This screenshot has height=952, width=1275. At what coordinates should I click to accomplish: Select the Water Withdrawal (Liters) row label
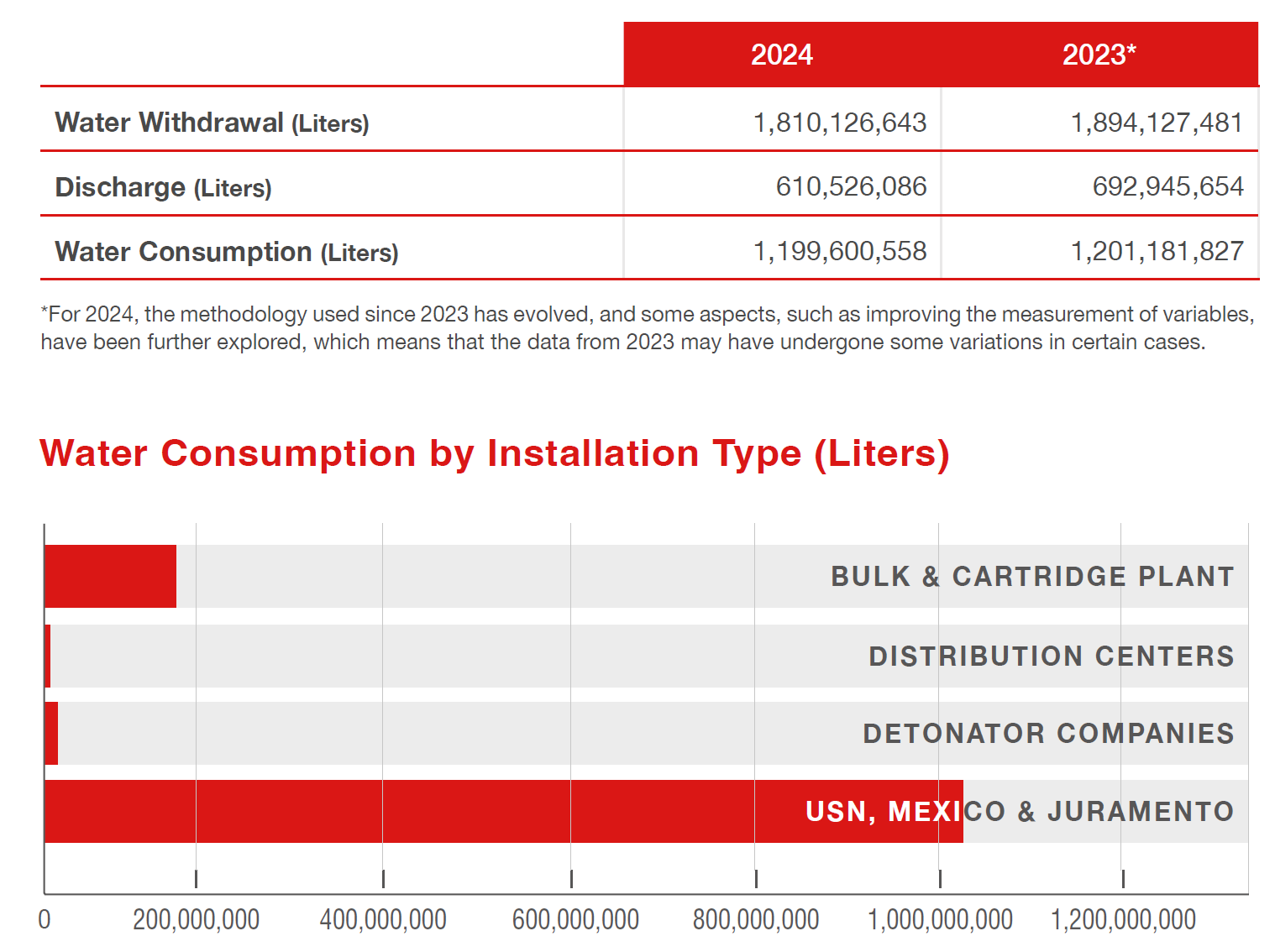click(x=212, y=123)
